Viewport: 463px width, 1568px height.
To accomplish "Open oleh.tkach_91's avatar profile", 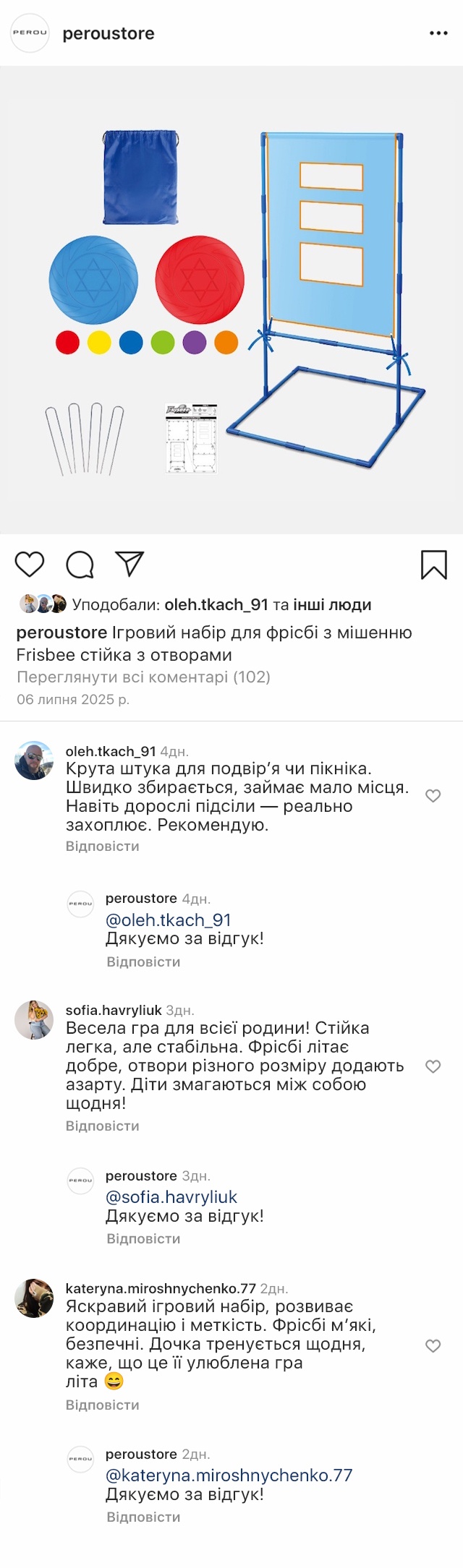I will tap(34, 761).
